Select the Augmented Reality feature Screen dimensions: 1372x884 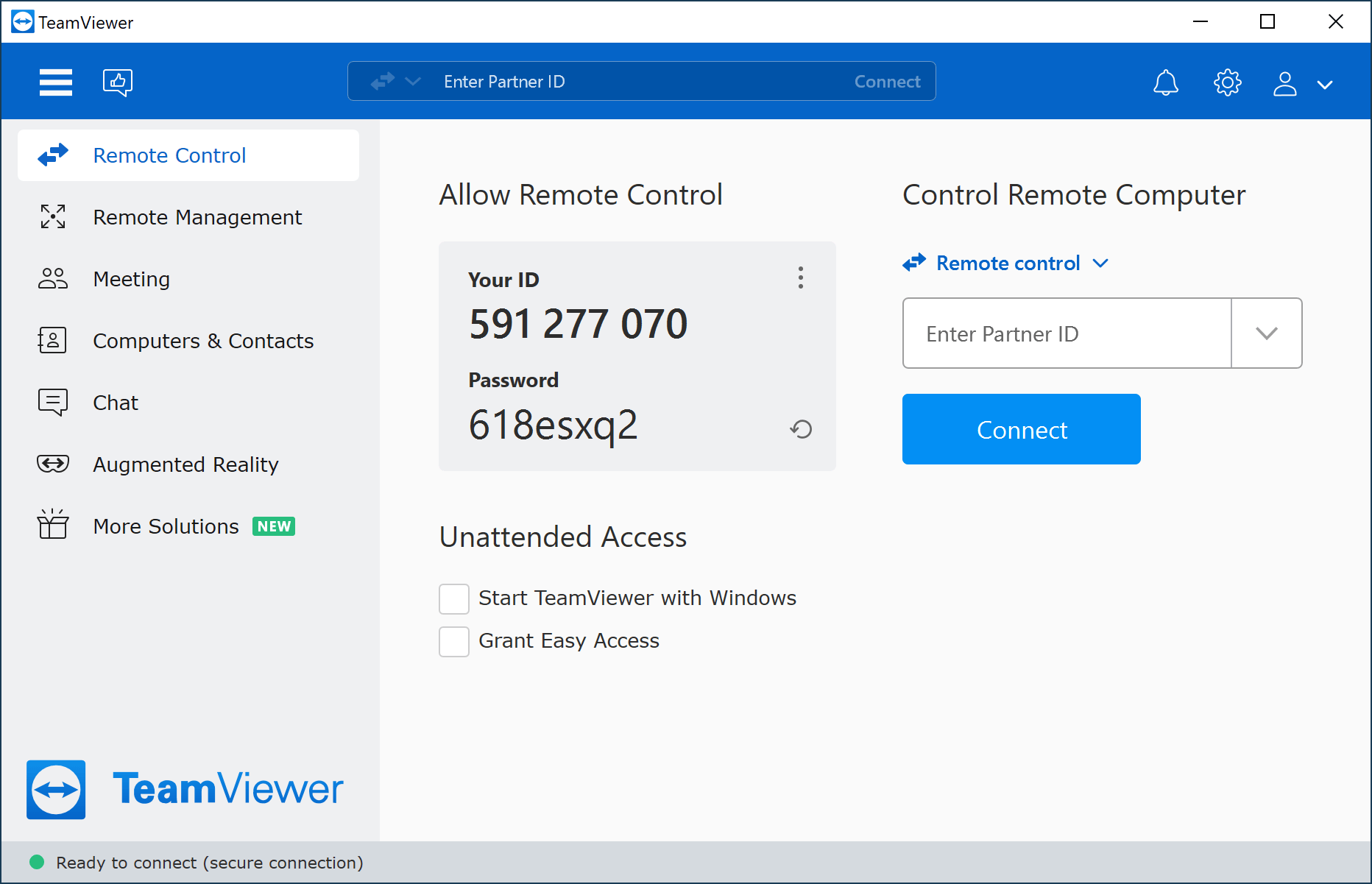185,464
